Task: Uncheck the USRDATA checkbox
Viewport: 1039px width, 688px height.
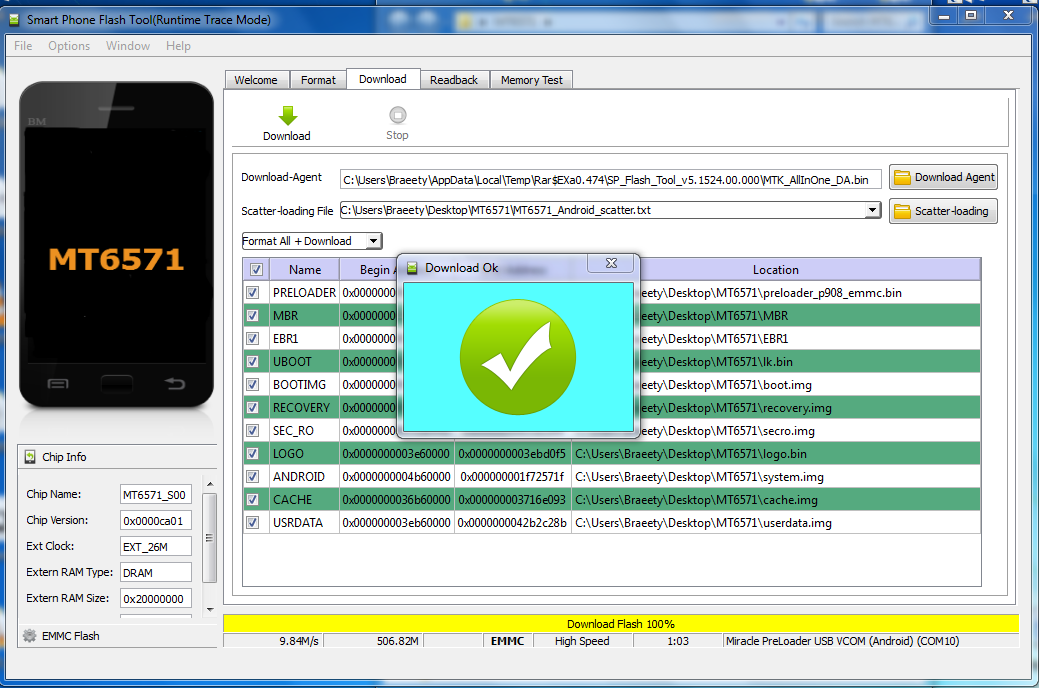Action: [252, 522]
